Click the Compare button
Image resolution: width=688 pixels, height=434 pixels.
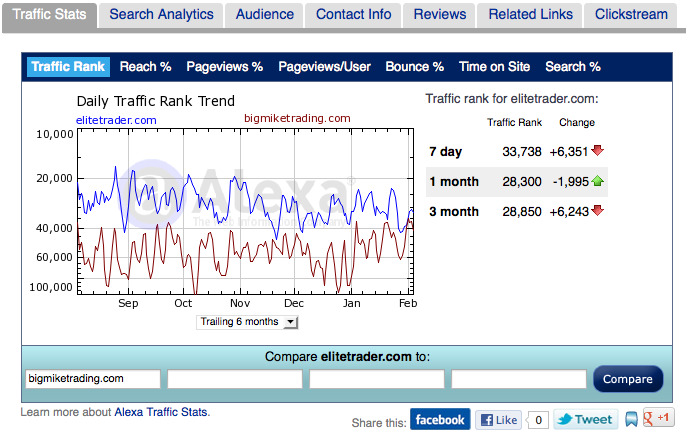(x=628, y=379)
